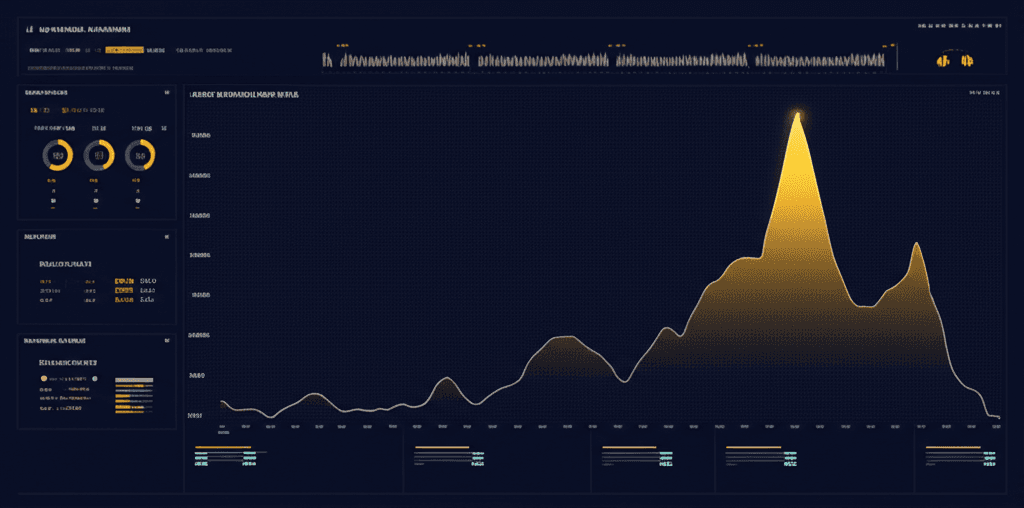Click the smaller secondary peak right of main peak
Viewport: 1024px width, 508px height.
click(917, 244)
